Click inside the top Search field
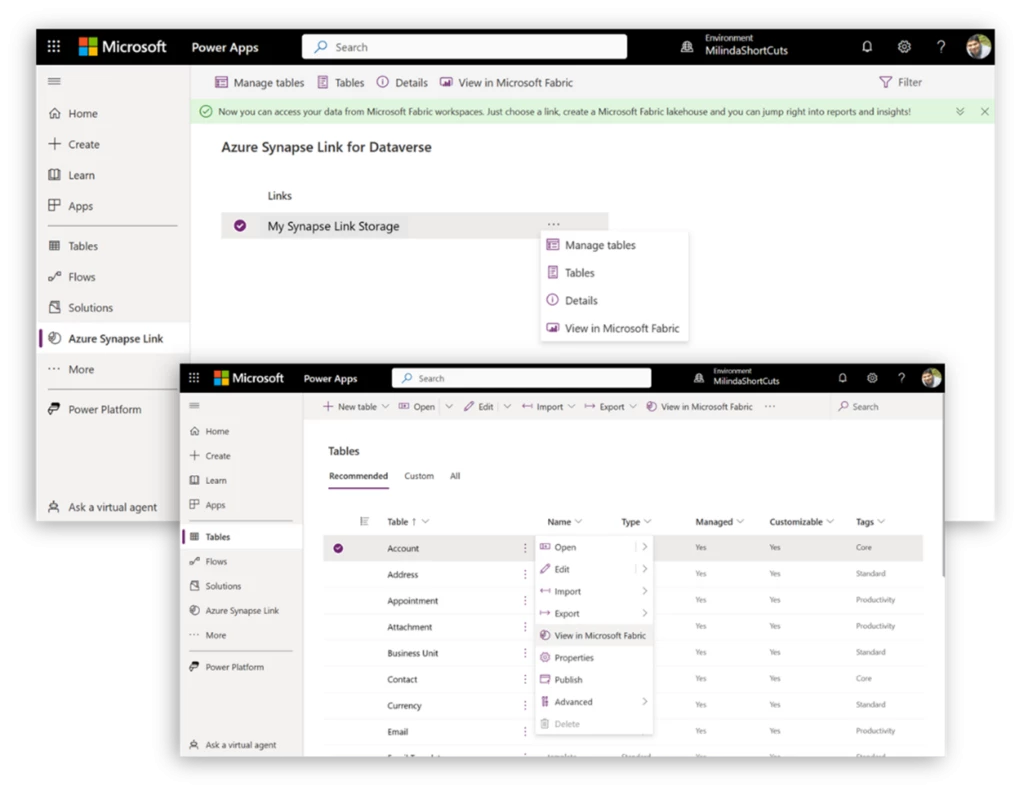This screenshot has width=1024, height=793. point(463,46)
